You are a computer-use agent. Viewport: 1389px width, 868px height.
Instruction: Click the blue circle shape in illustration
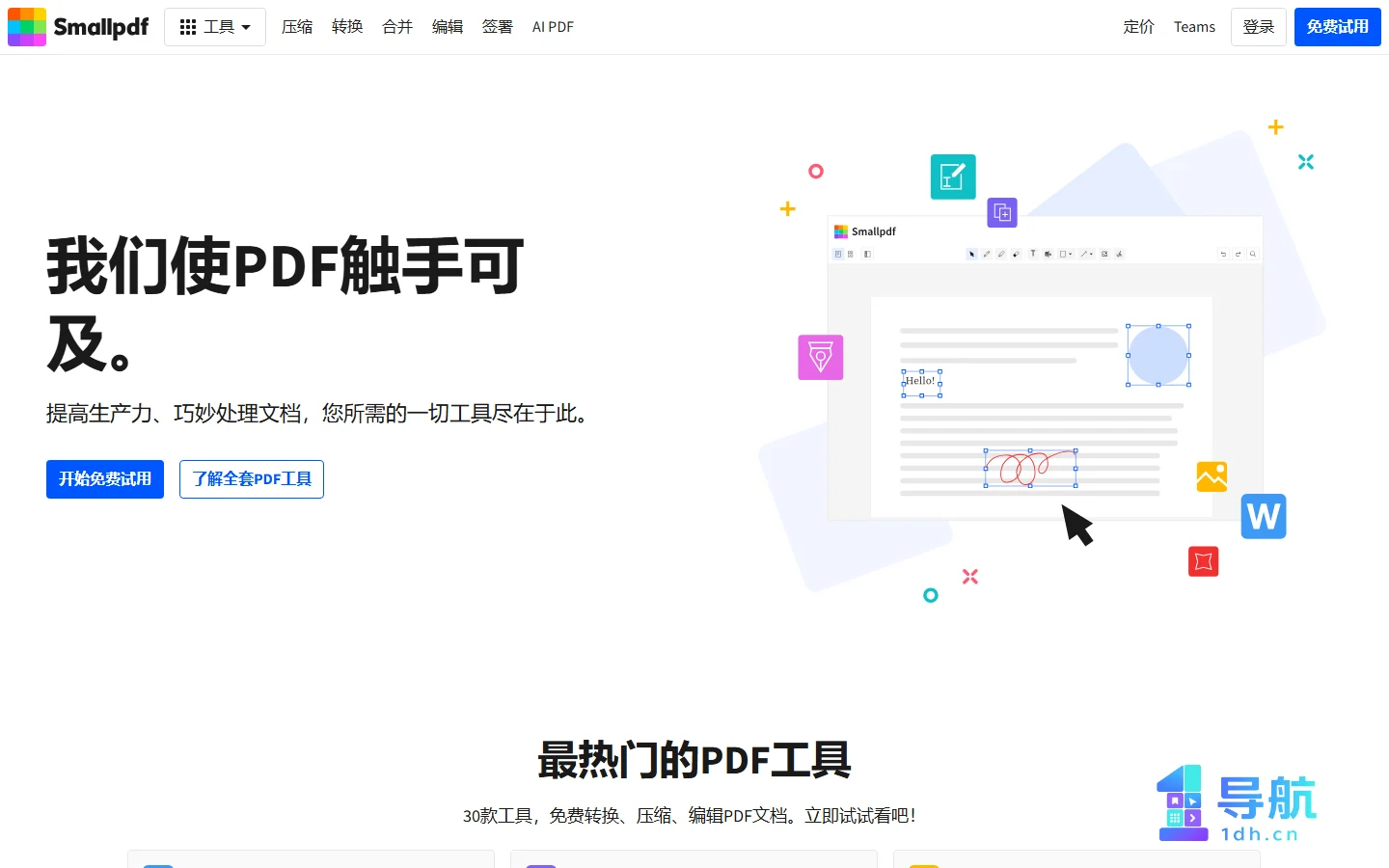pyautogui.click(x=1158, y=356)
